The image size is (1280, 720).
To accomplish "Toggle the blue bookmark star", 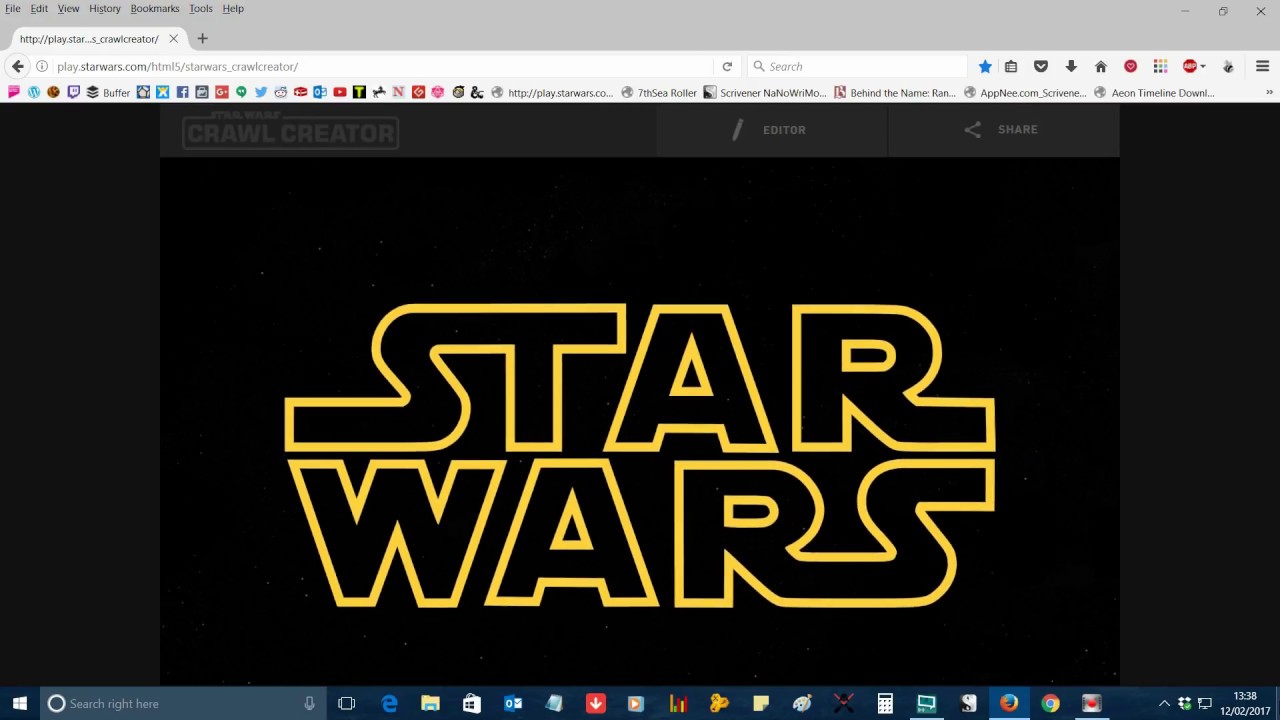I will (x=985, y=66).
